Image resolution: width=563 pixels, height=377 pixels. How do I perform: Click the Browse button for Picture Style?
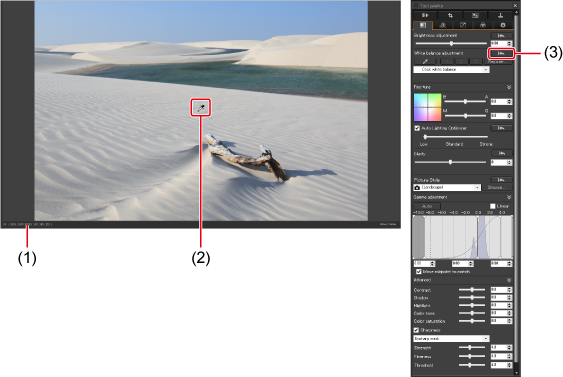[497, 187]
